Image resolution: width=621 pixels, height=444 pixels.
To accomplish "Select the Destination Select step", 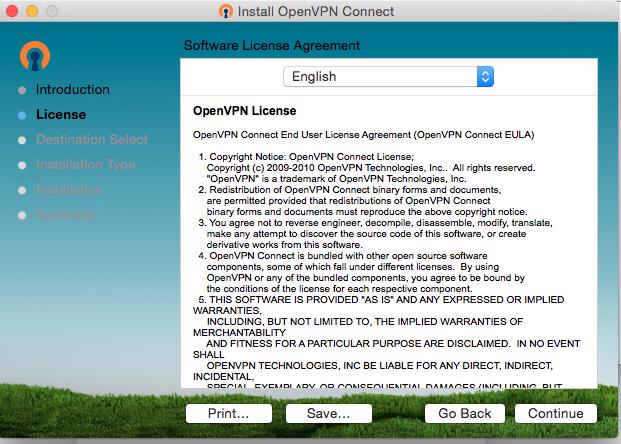I will [92, 139].
